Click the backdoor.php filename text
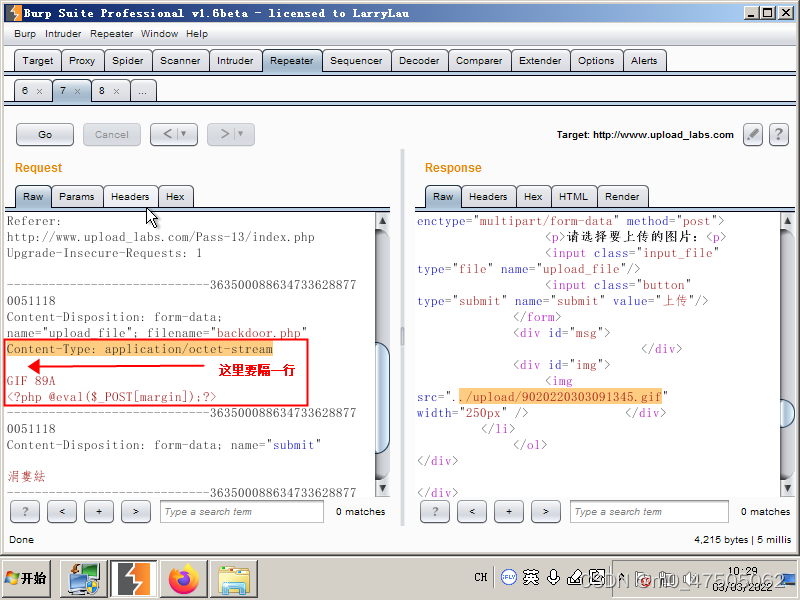800x600 pixels. 259,333
